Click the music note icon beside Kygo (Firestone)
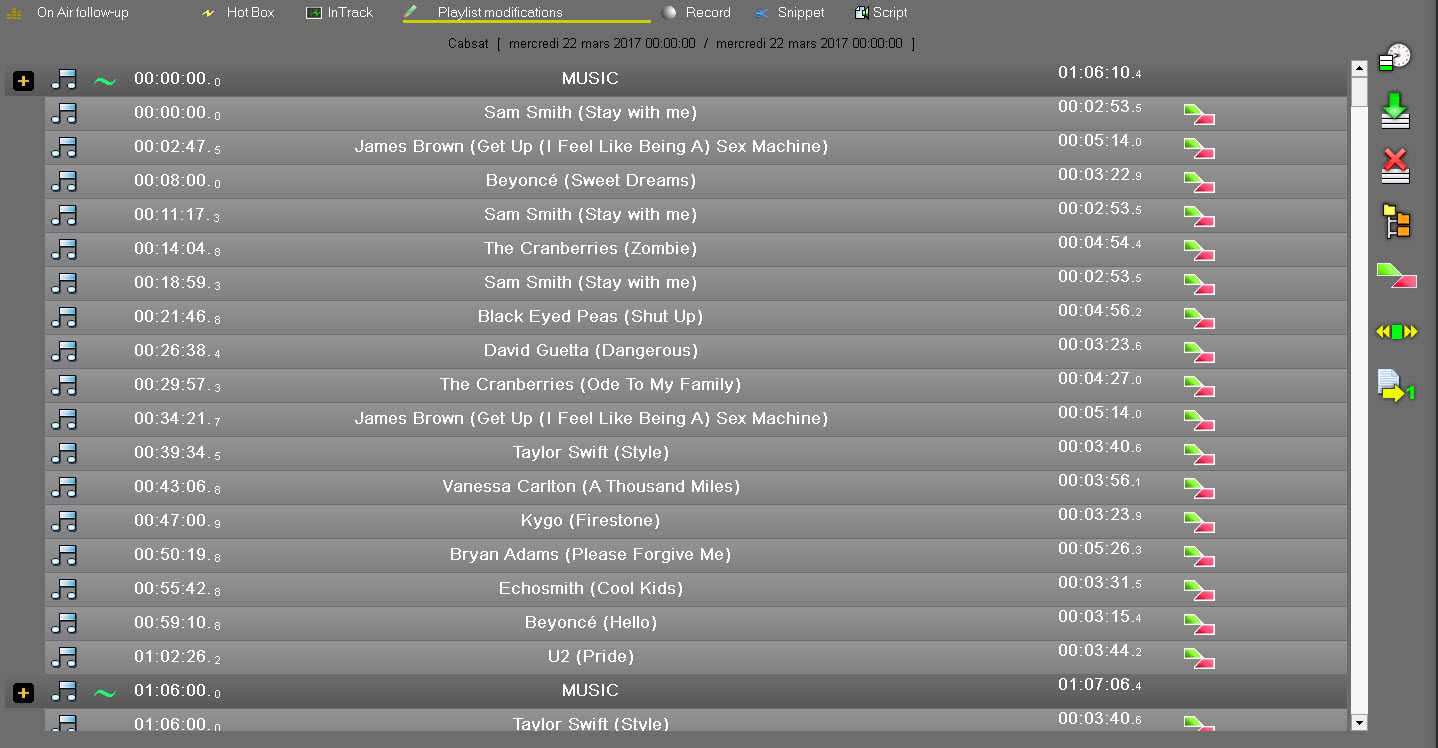 [x=64, y=521]
